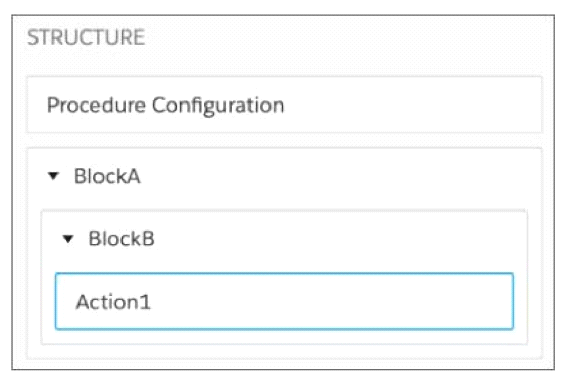Click the word Action1 in the highlighted box

coord(113,302)
